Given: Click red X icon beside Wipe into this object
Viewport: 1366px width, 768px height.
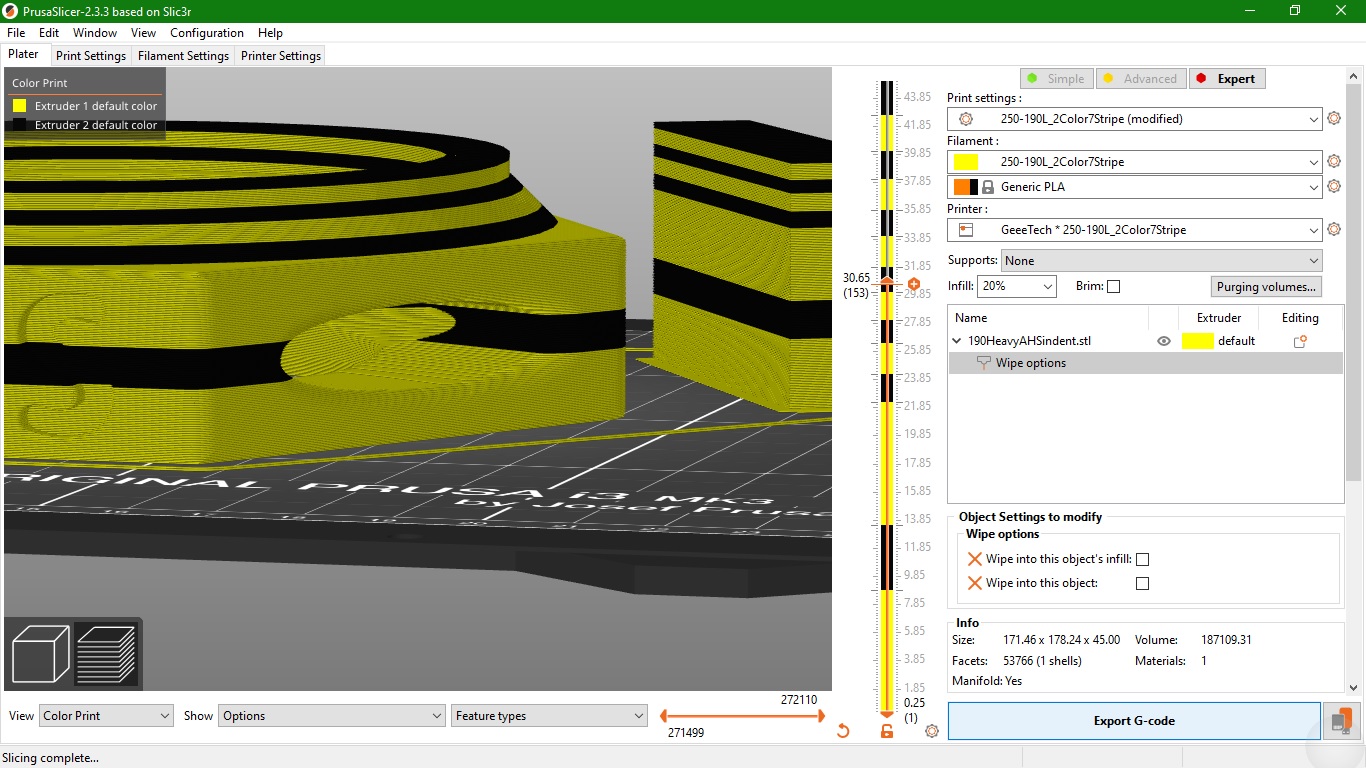Looking at the screenshot, I should pos(974,583).
